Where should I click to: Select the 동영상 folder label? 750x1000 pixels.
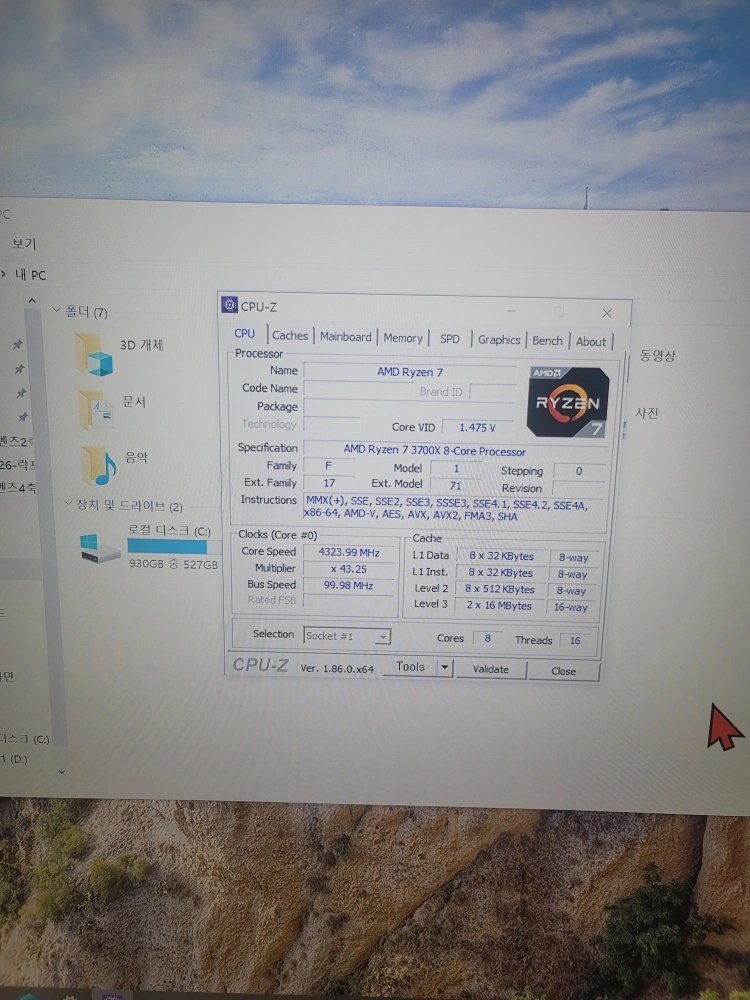tap(658, 356)
